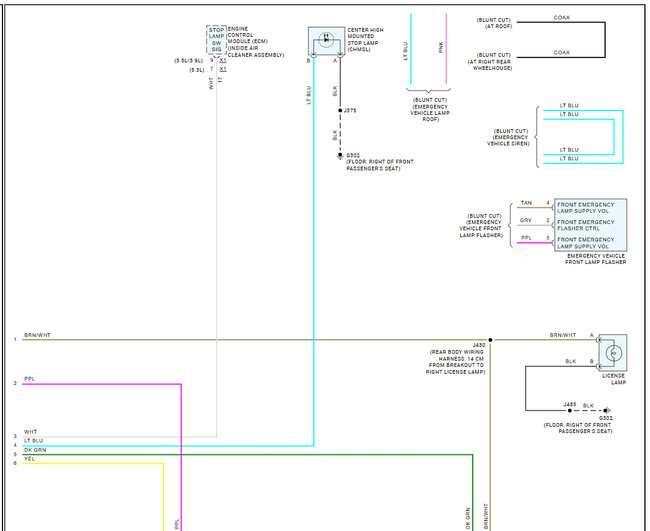The height and width of the screenshot is (531, 650).
Task: Click the '(3.5L/3.9L)' engine label
Action: coord(189,61)
